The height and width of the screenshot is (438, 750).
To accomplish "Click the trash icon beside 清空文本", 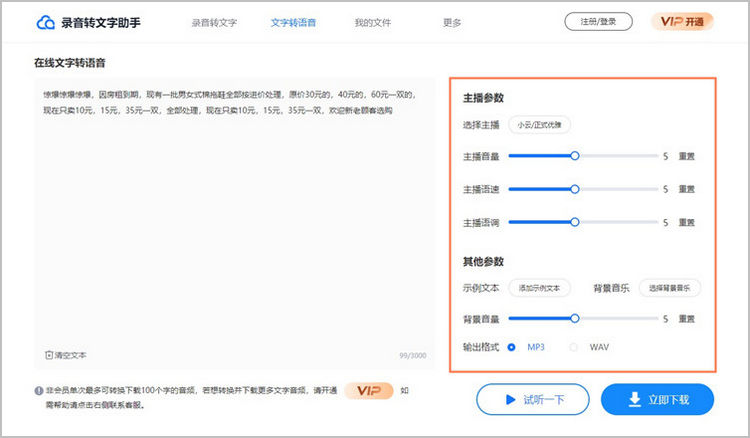I will click(x=48, y=355).
